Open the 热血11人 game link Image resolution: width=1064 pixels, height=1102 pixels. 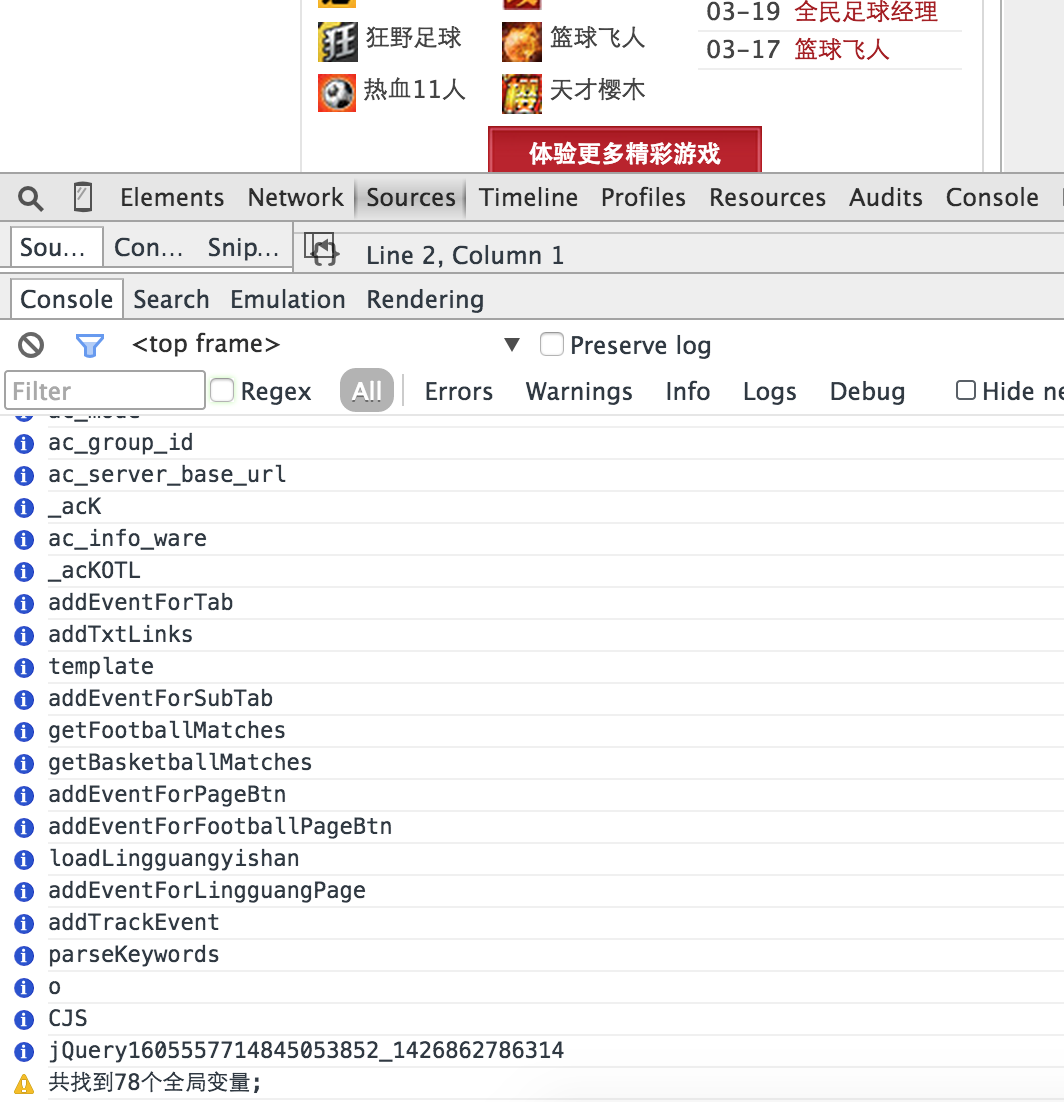pyautogui.click(x=415, y=89)
